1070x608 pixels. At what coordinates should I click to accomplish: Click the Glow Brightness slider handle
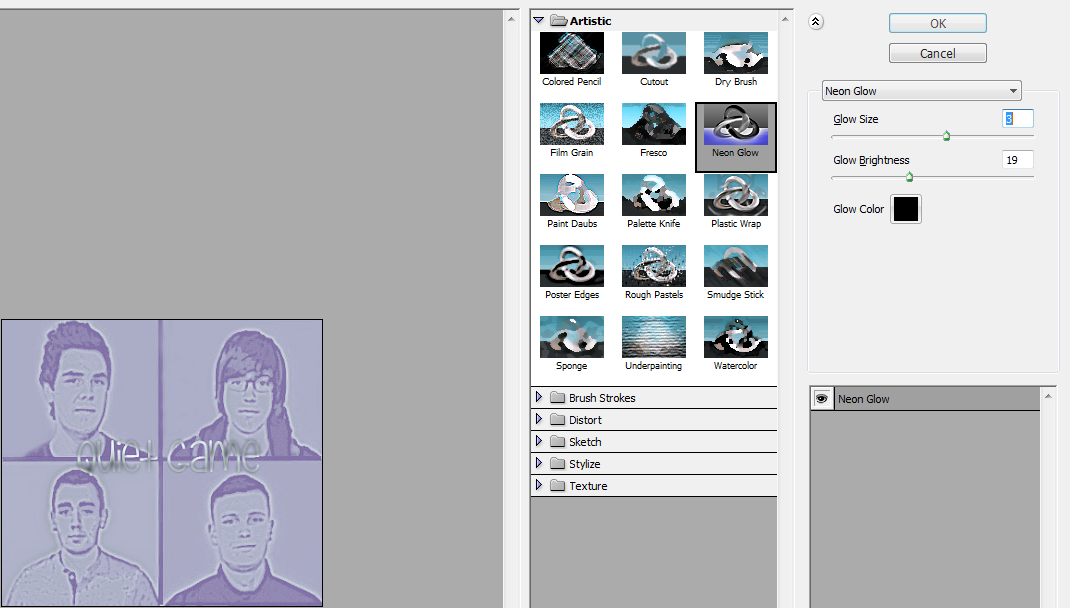tap(909, 177)
